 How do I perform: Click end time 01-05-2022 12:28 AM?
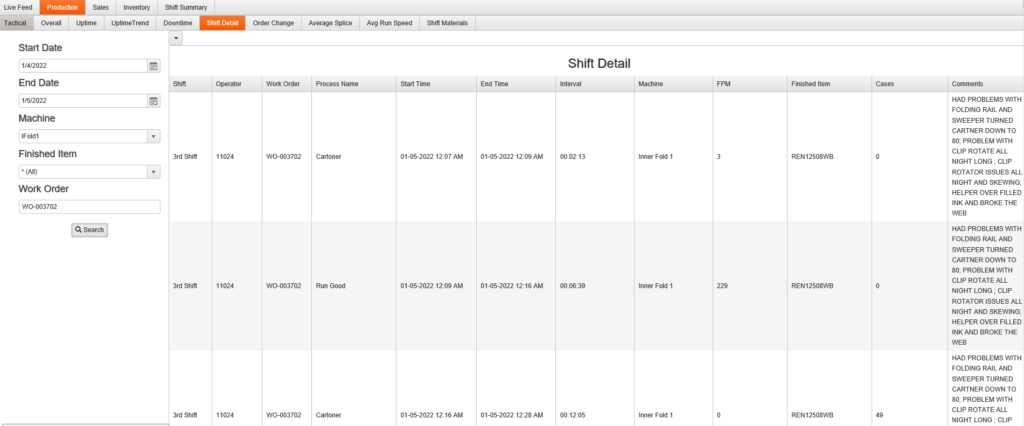point(512,415)
